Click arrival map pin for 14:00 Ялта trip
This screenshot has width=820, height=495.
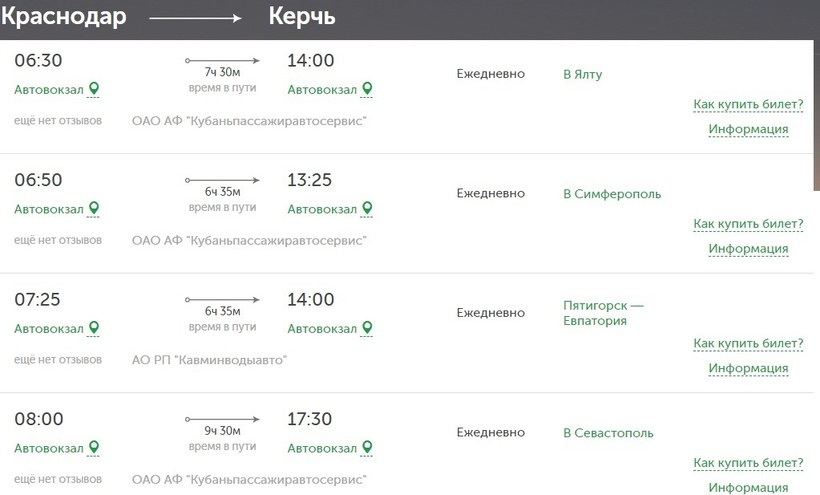pyautogui.click(x=367, y=89)
